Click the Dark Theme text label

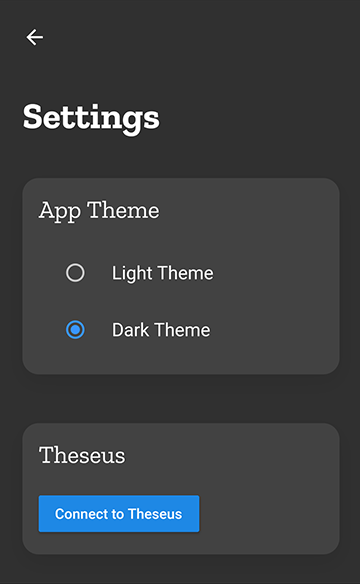(161, 330)
